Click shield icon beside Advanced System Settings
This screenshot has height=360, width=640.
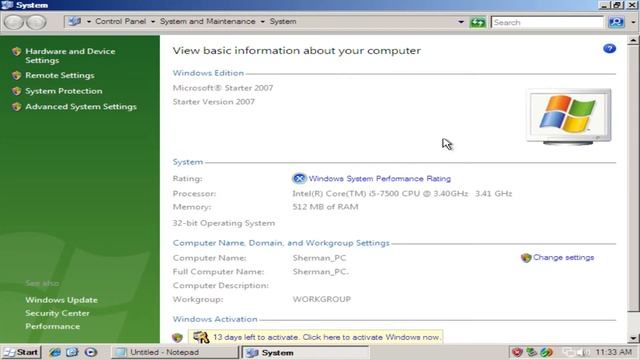pyautogui.click(x=16, y=107)
